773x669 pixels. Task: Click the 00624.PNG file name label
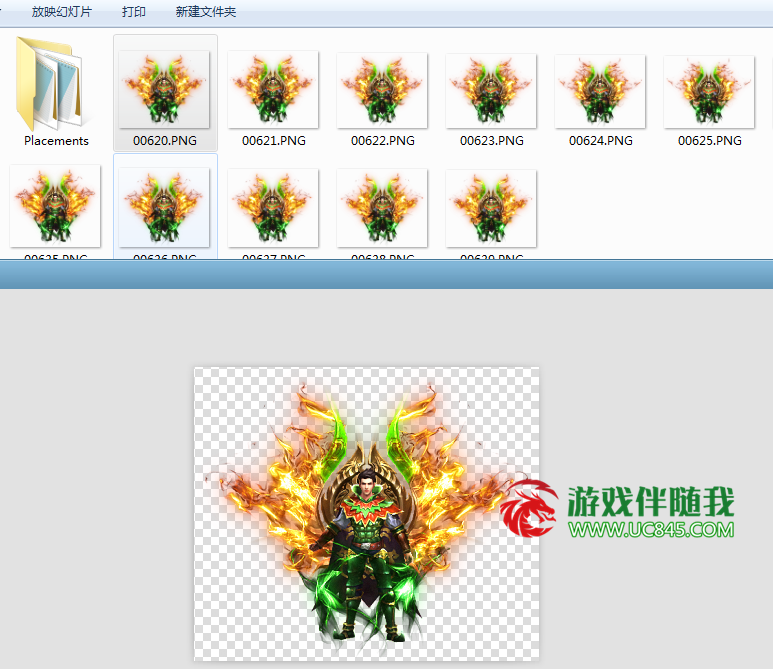coord(600,141)
